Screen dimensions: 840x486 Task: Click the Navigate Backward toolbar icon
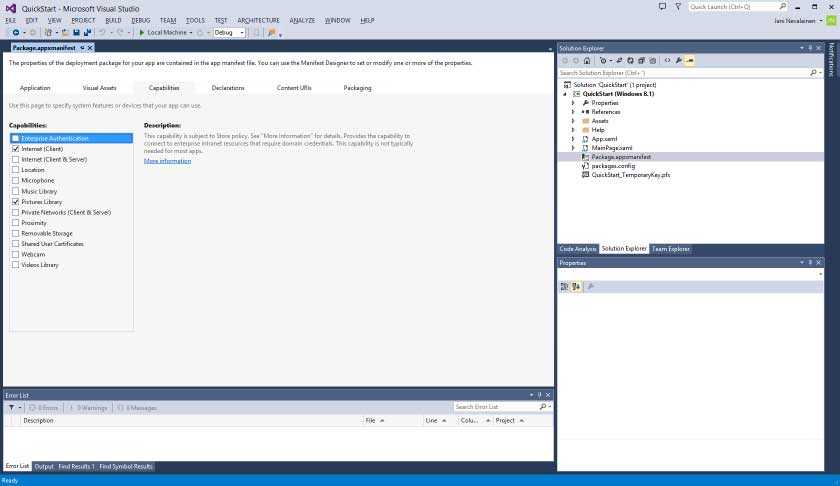16,33
